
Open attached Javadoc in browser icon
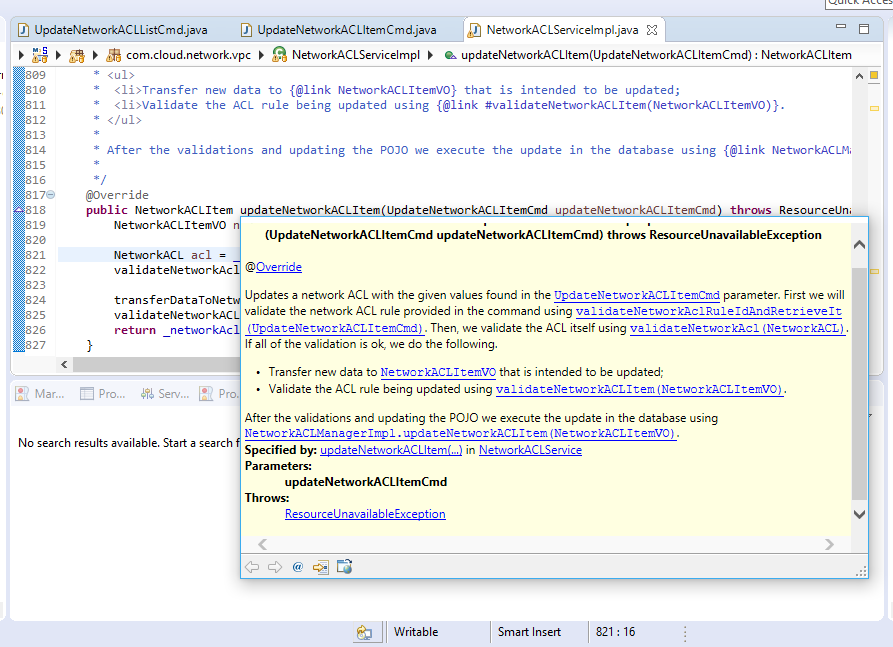click(345, 566)
